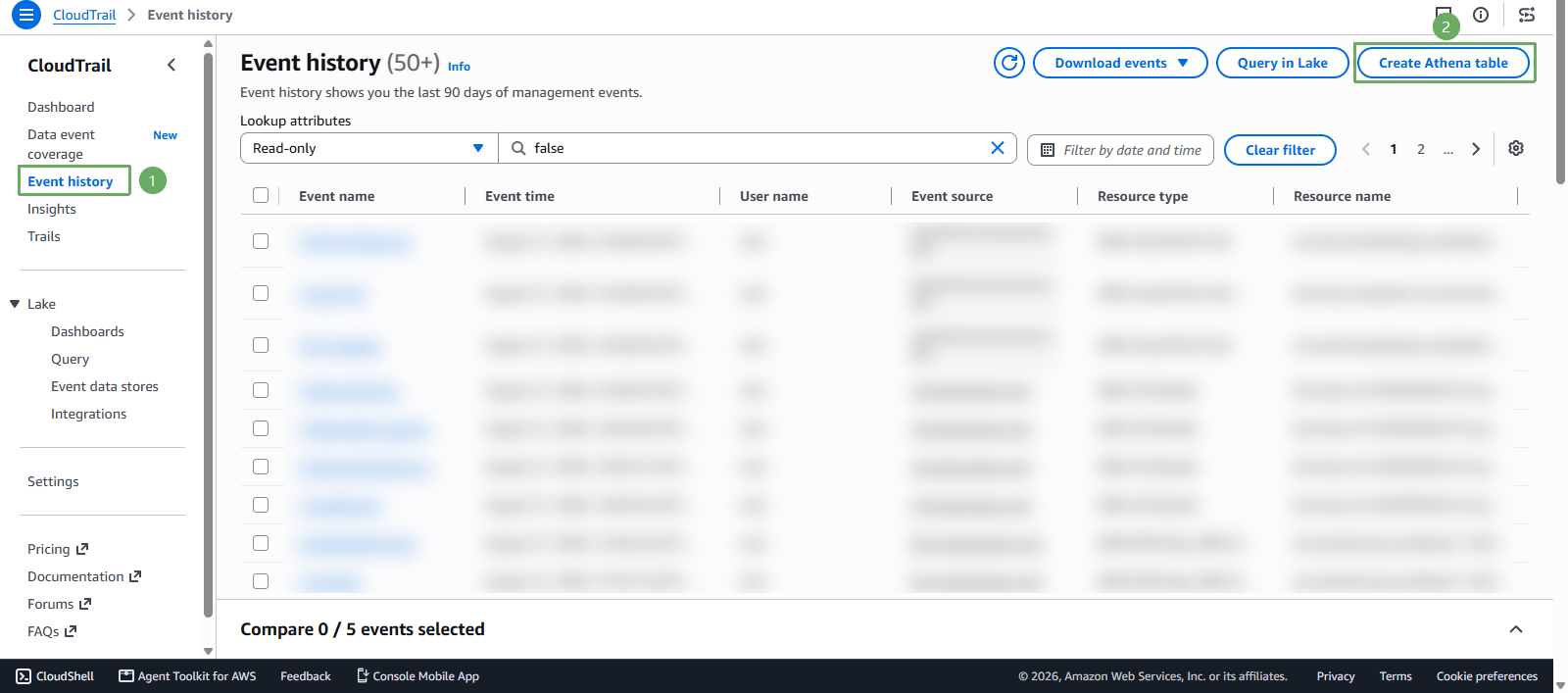Open Cookie preferences in the footer
Image resolution: width=1568 pixels, height=693 pixels.
(1487, 676)
